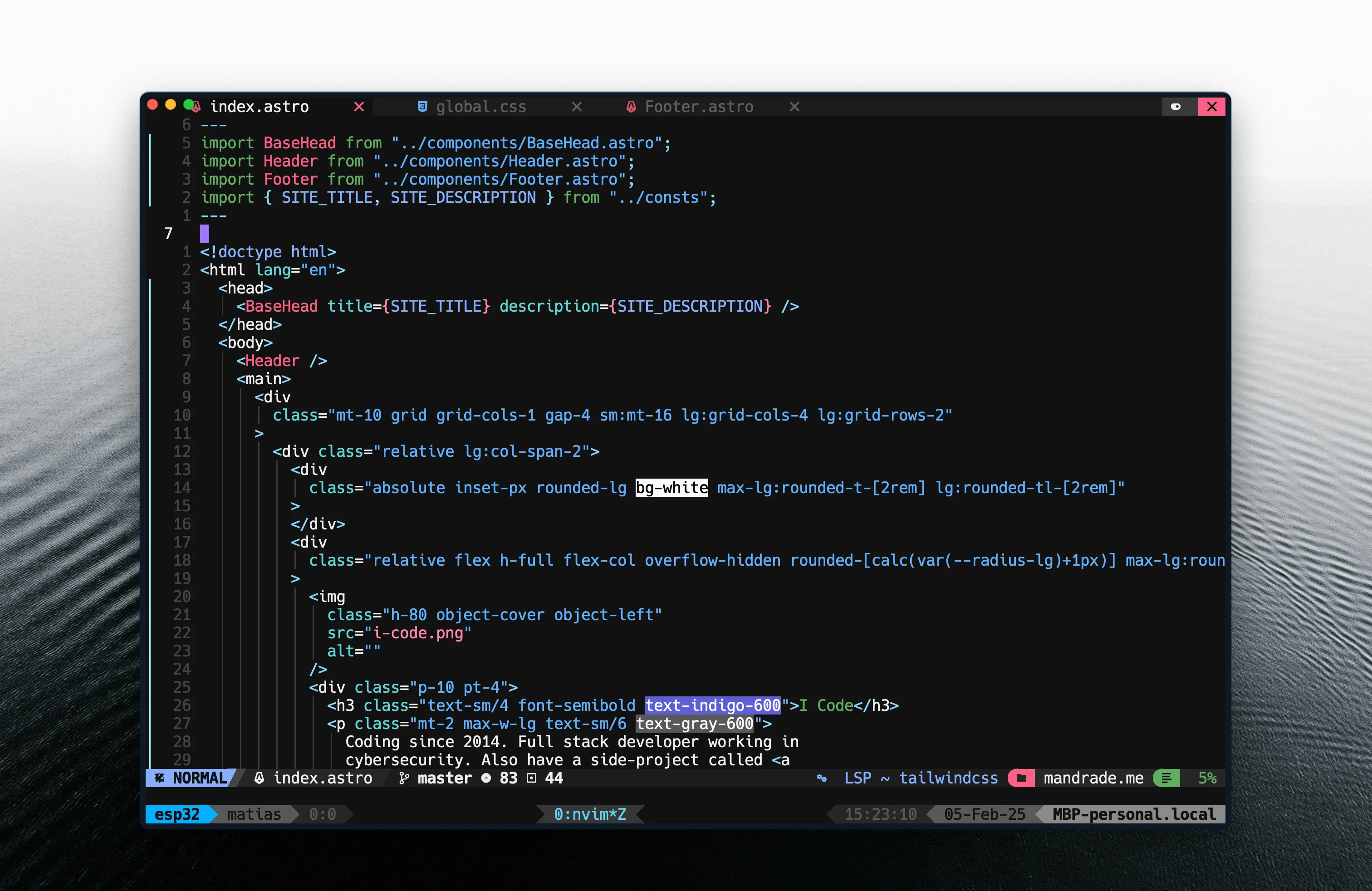Click the CSS file icon on global.css tab

coord(422,107)
